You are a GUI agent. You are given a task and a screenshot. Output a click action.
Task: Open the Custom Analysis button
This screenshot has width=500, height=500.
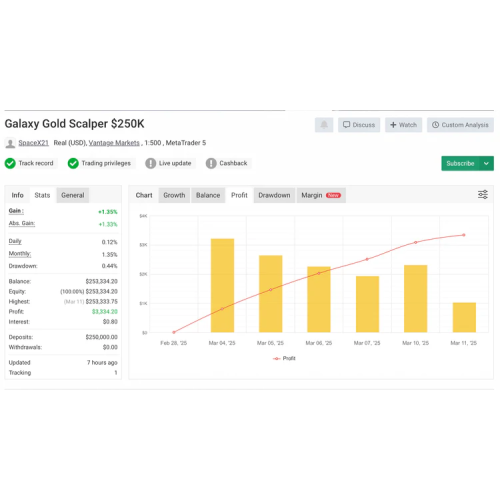[x=460, y=125]
